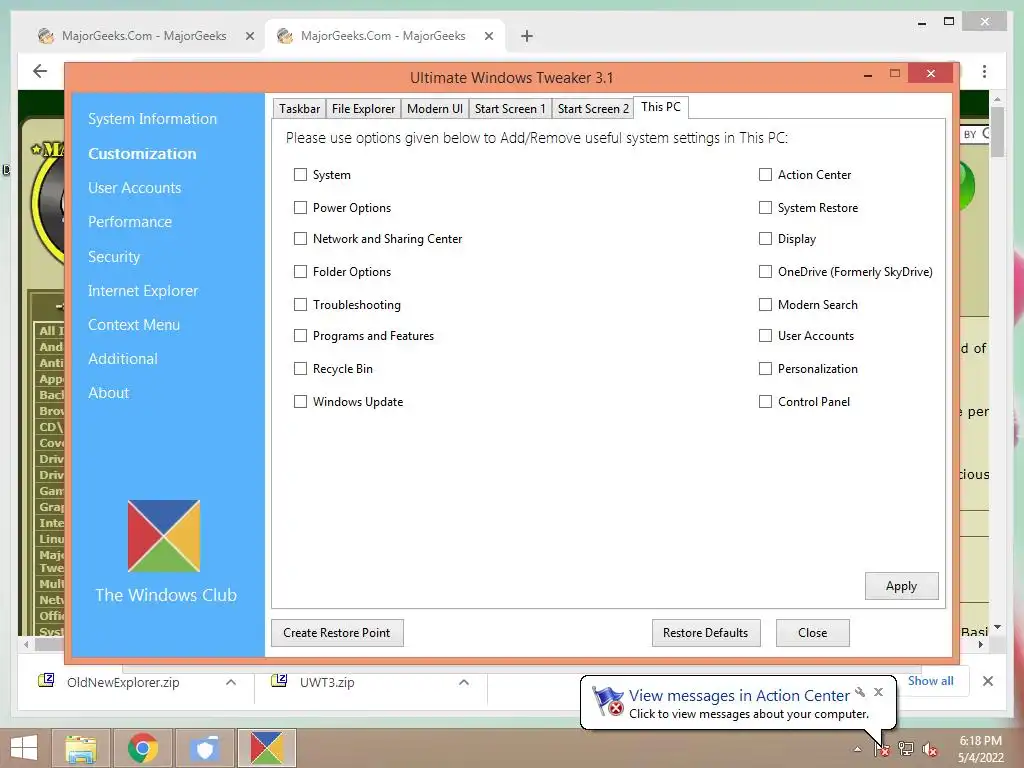Tick the Recycle Bin checkbox

(x=300, y=368)
